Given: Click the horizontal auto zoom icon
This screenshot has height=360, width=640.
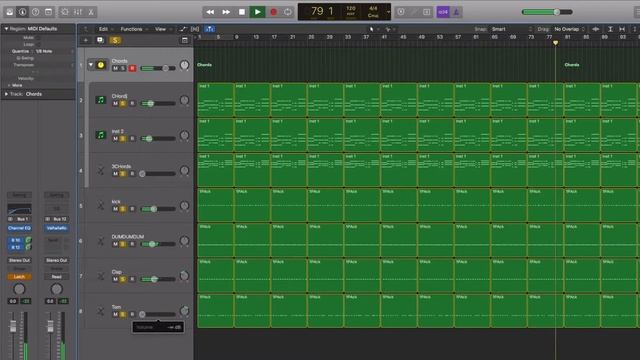Looking at the screenshot, I should (622, 29).
